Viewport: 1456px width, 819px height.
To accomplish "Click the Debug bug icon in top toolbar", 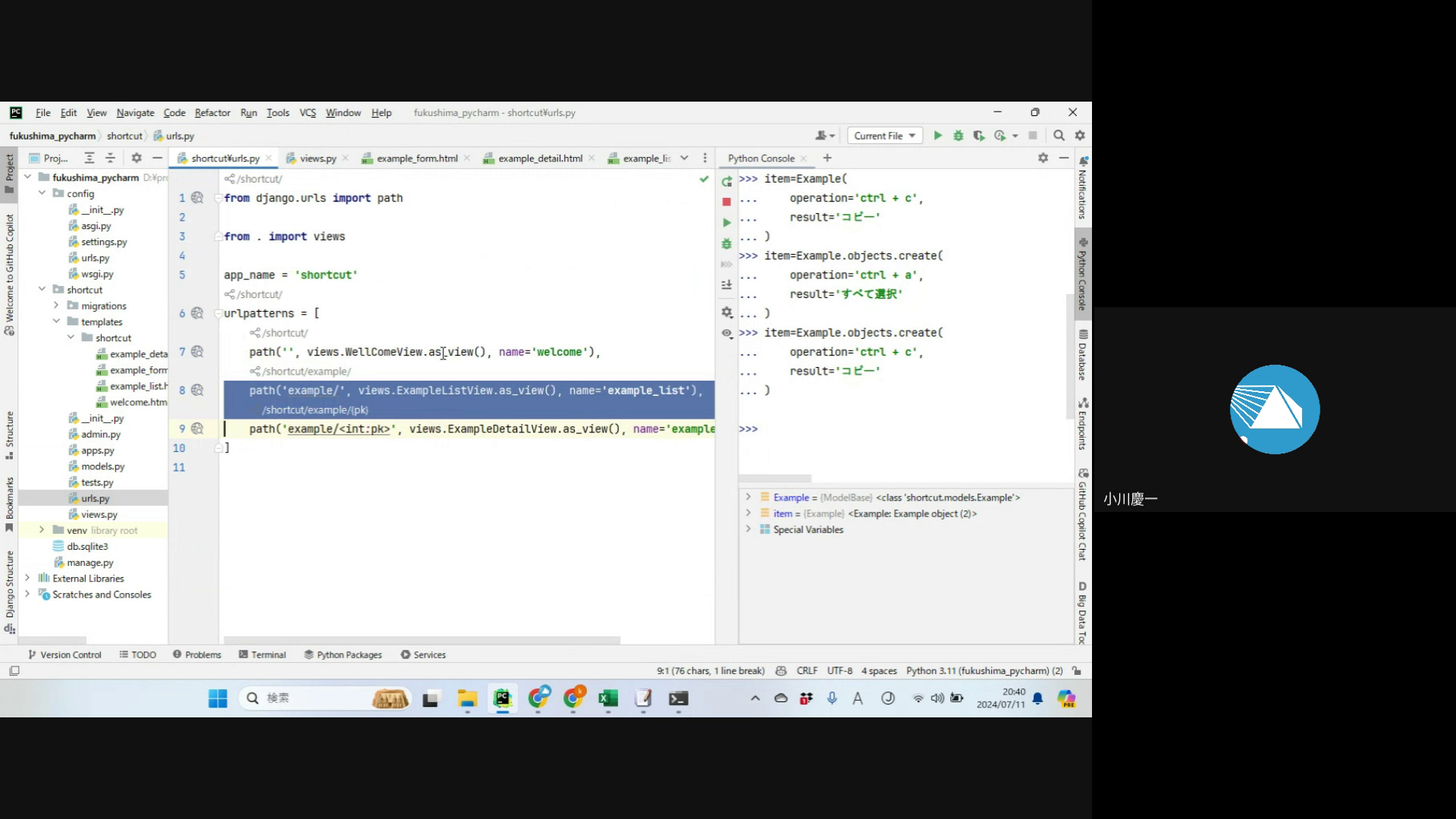I will point(958,136).
